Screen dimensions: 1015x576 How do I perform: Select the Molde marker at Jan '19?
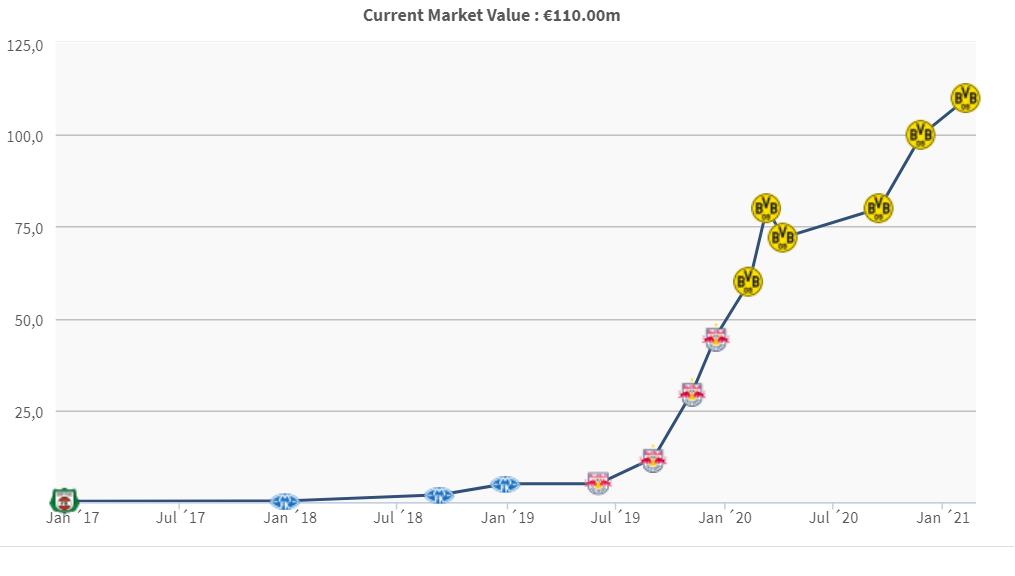[505, 484]
